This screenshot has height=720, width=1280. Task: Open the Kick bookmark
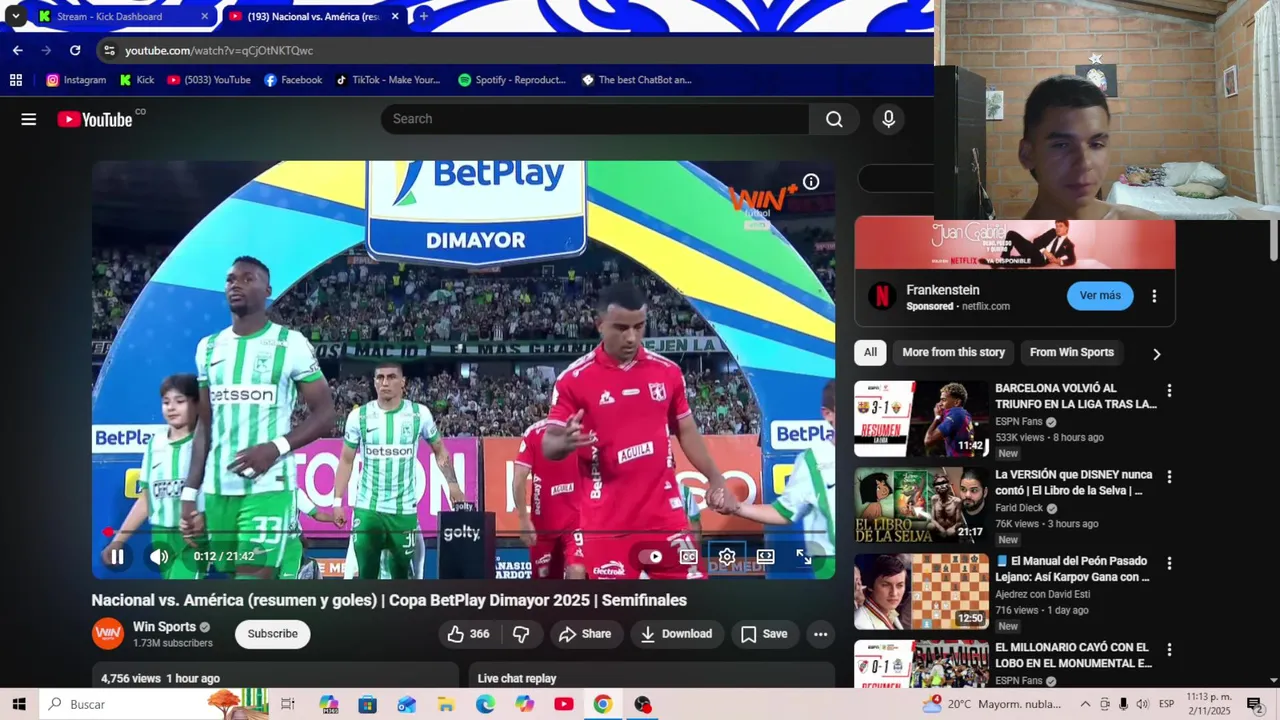click(136, 80)
